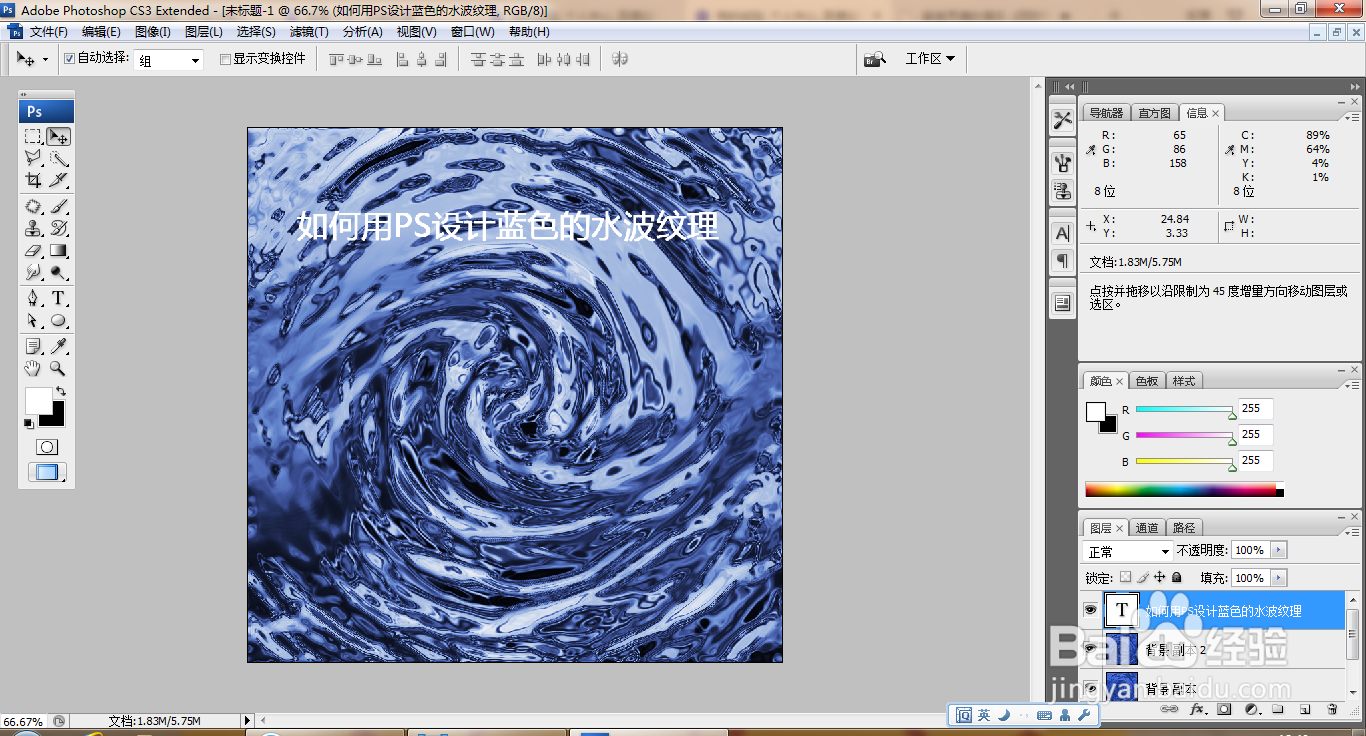This screenshot has width=1366, height=736.
Task: Select the Eraser tool
Action: 33,250
